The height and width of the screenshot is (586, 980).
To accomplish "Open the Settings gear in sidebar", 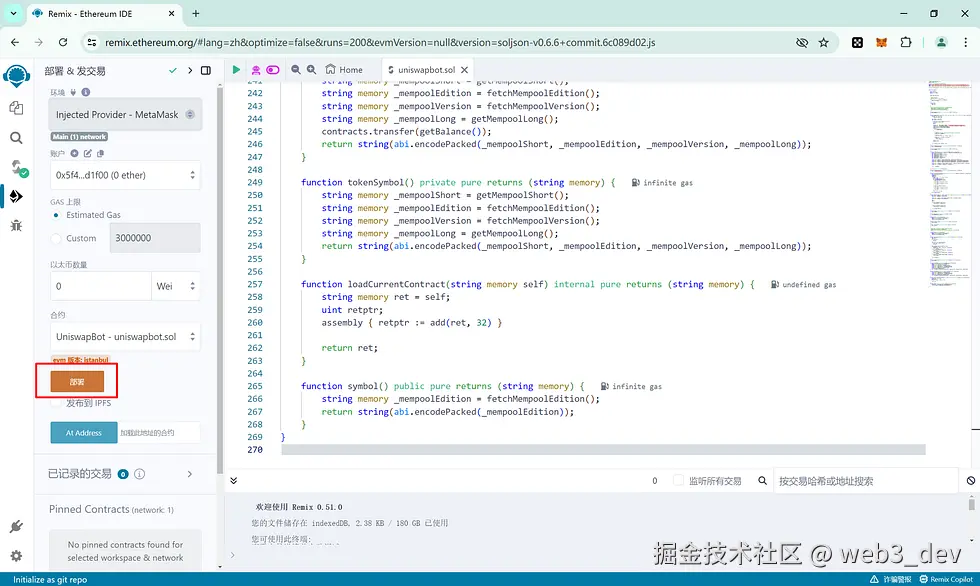I will pos(16,555).
